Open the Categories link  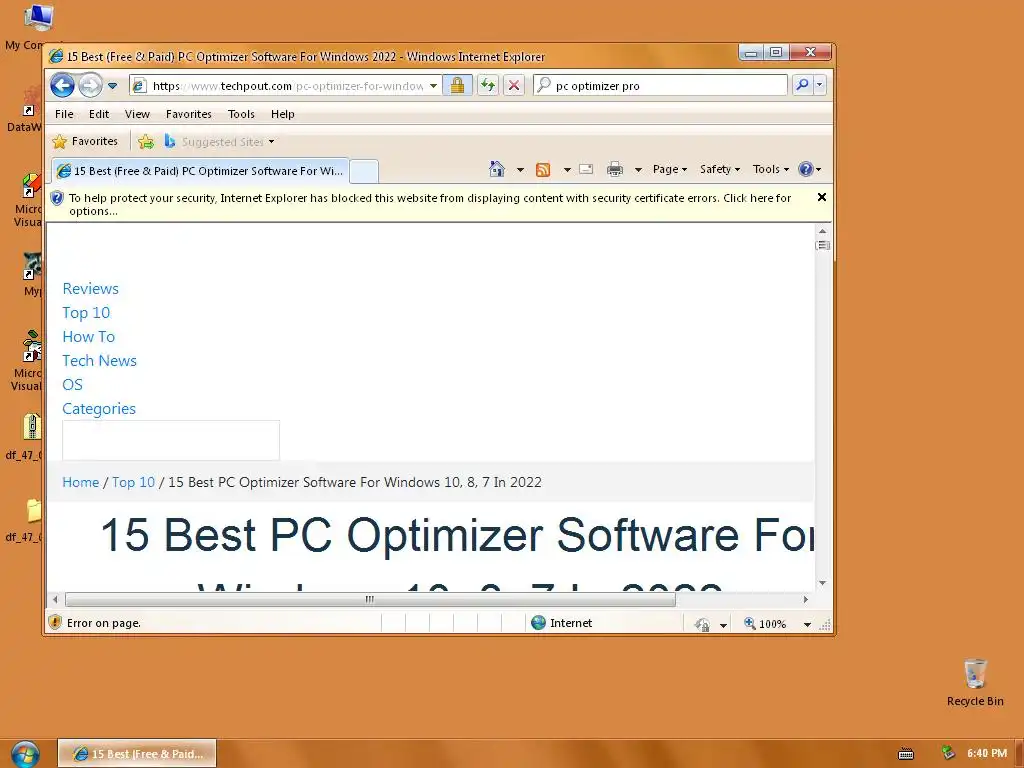pyautogui.click(x=99, y=409)
